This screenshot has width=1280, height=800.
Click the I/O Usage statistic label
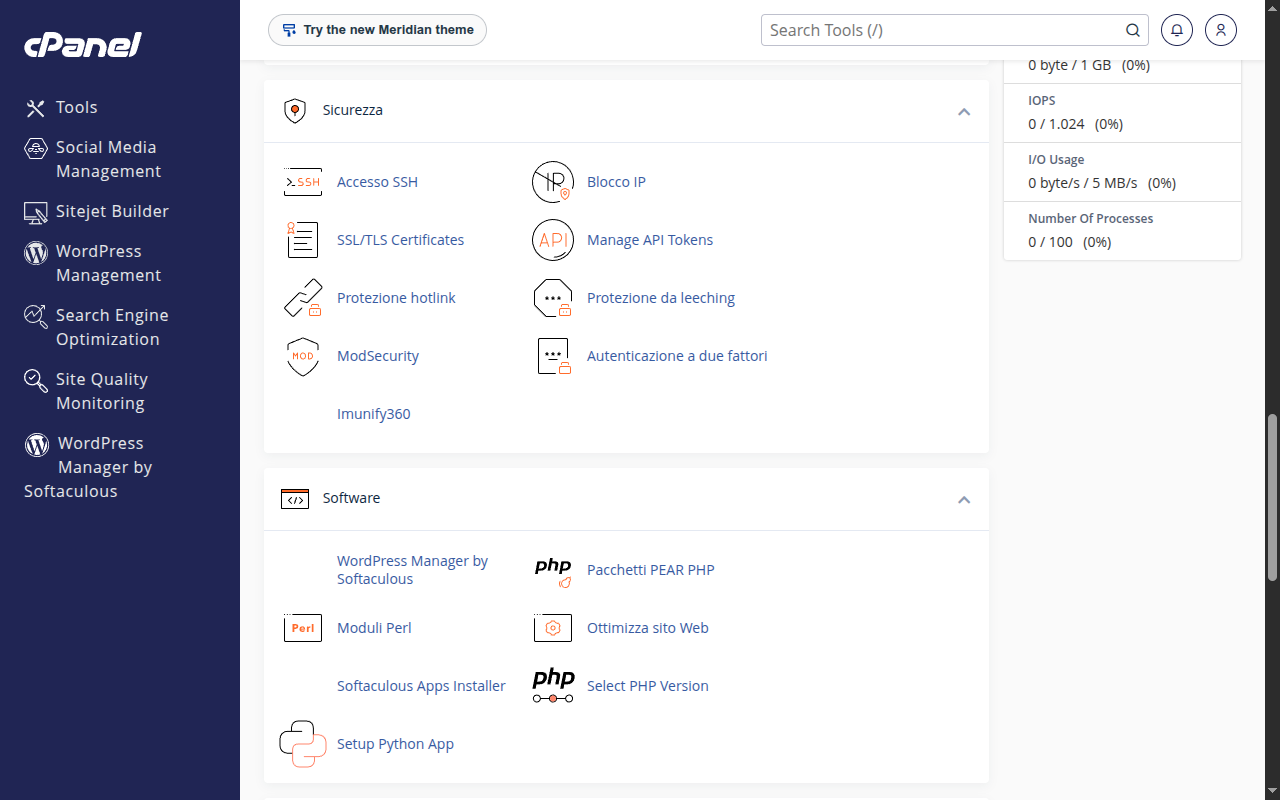coord(1056,160)
